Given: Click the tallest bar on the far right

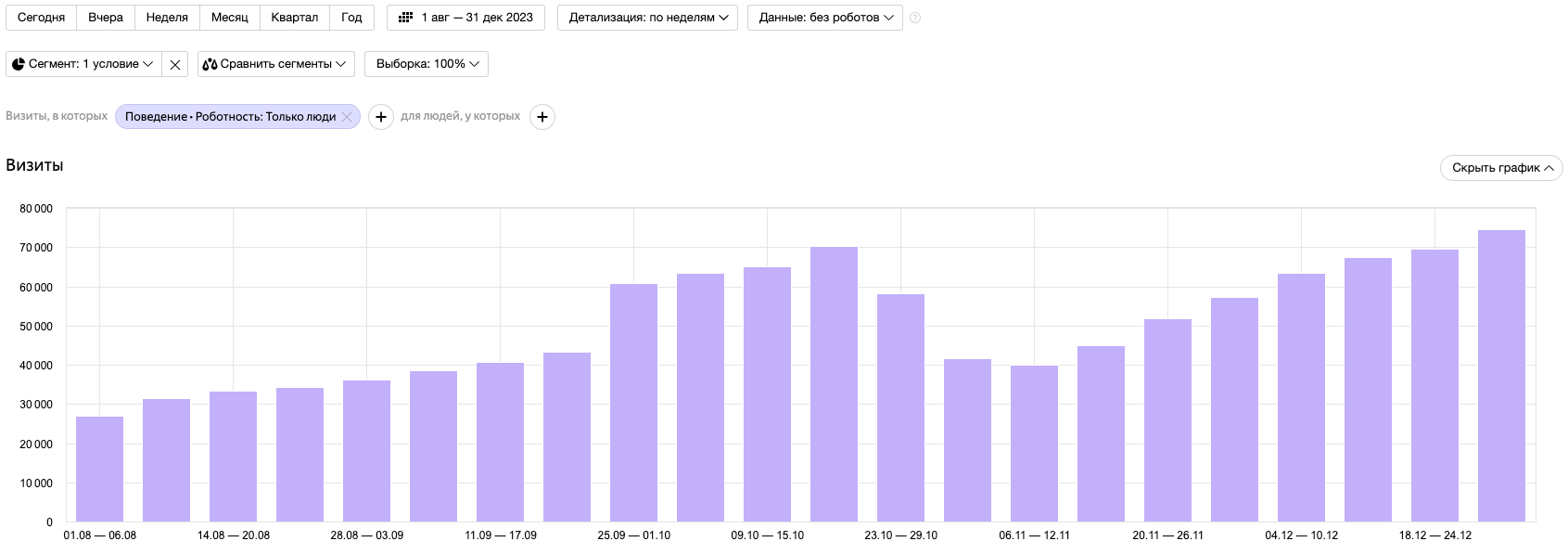Looking at the screenshot, I should (x=1501, y=376).
